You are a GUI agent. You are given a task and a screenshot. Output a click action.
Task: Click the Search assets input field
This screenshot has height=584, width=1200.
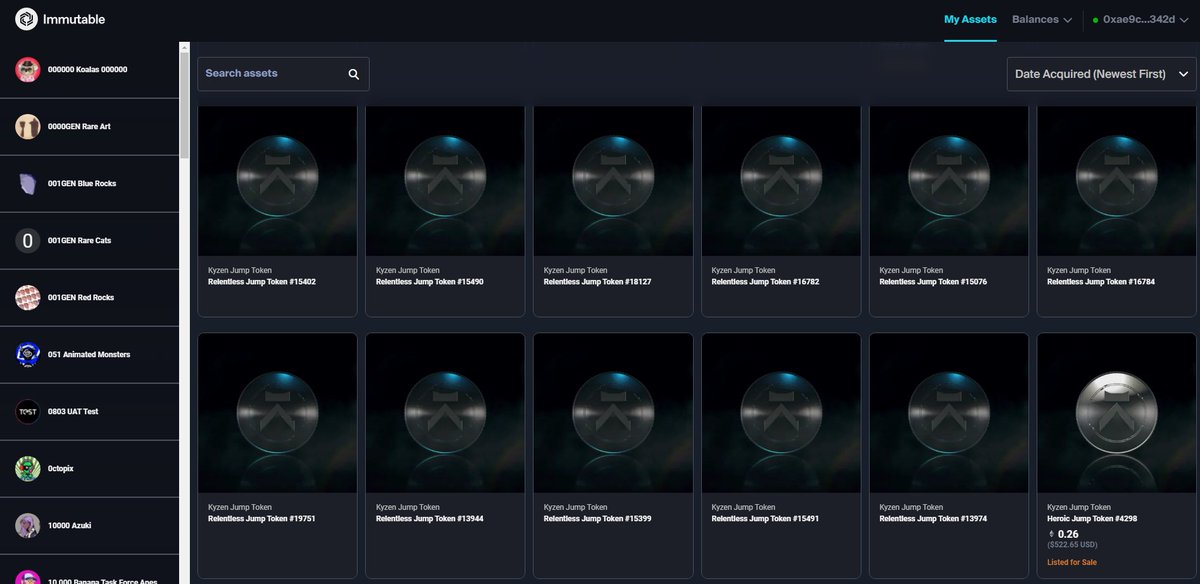point(283,74)
